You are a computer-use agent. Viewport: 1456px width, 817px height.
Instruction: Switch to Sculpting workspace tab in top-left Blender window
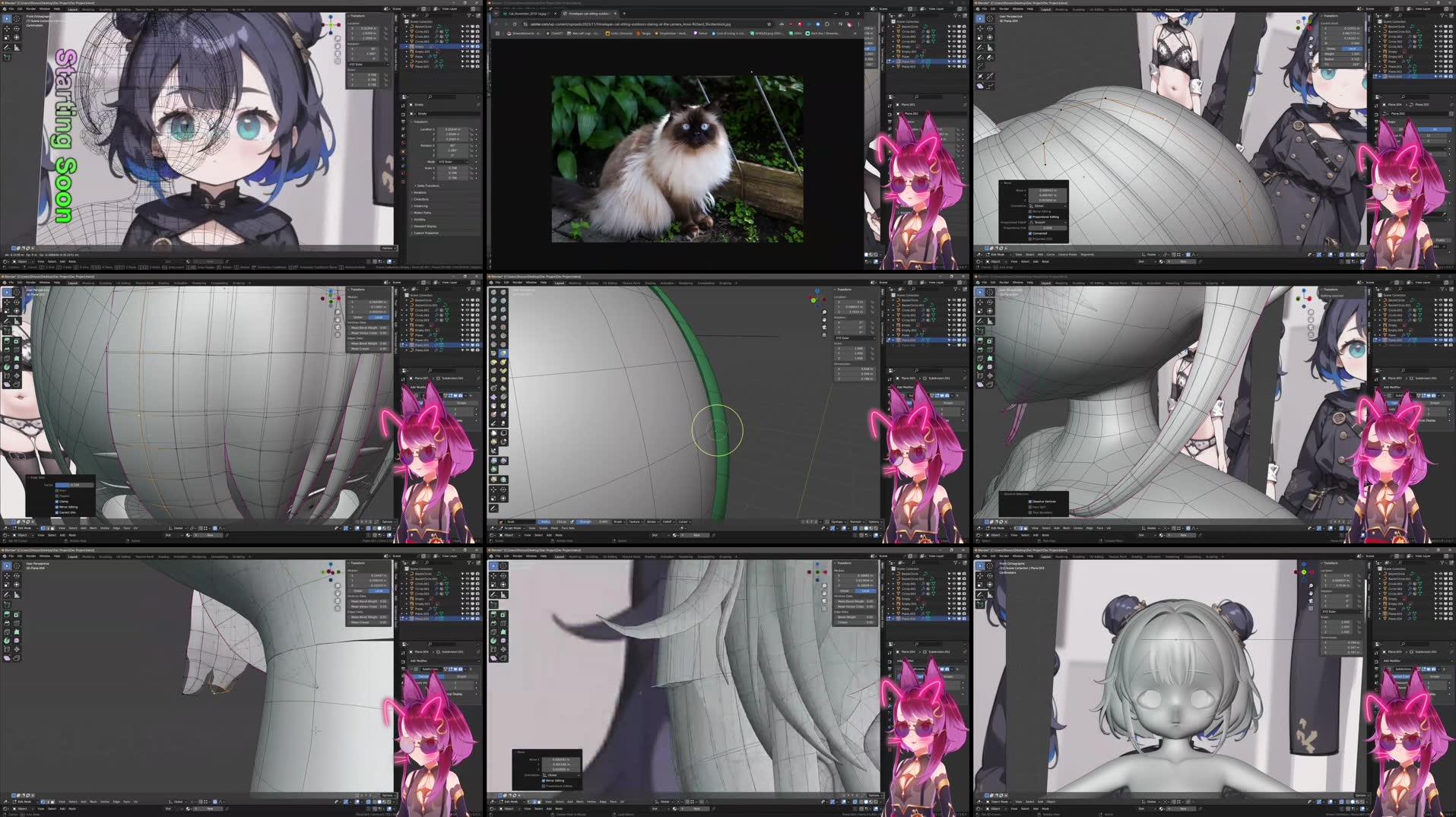pyautogui.click(x=106, y=9)
